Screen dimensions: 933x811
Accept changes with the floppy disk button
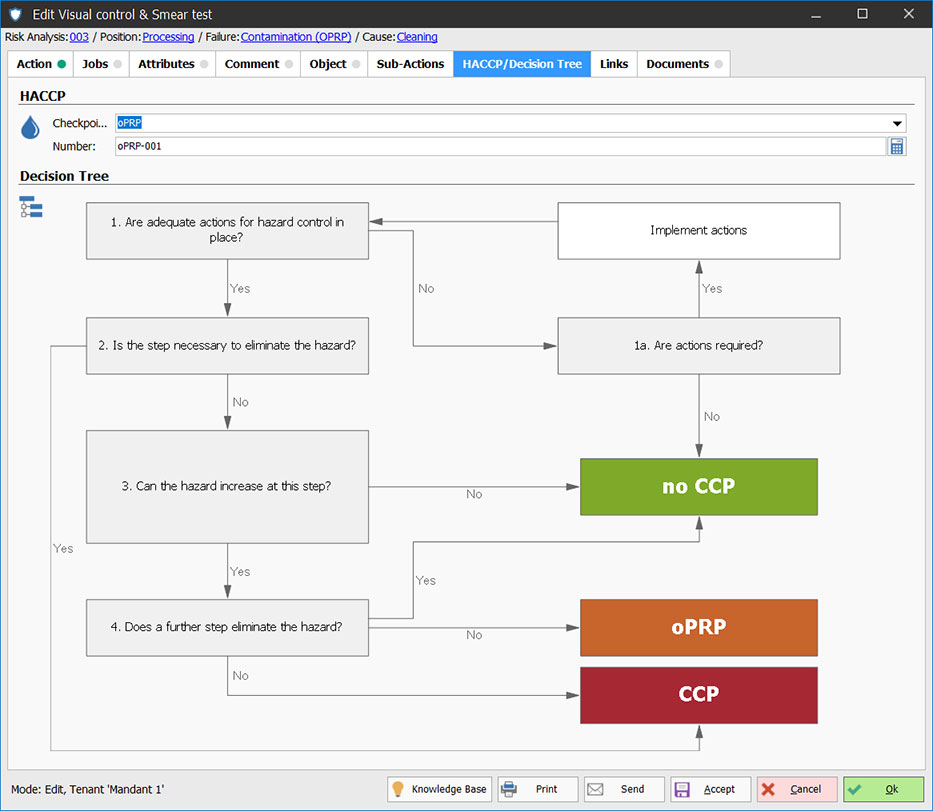click(710, 789)
